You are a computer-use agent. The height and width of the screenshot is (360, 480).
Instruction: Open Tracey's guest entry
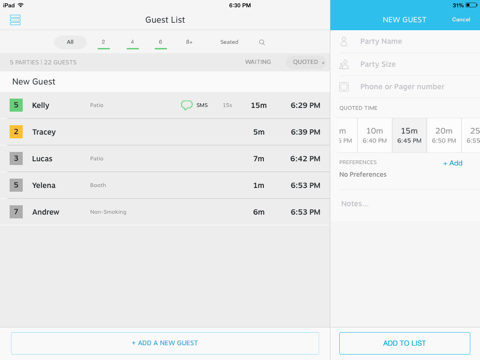pyautogui.click(x=165, y=132)
